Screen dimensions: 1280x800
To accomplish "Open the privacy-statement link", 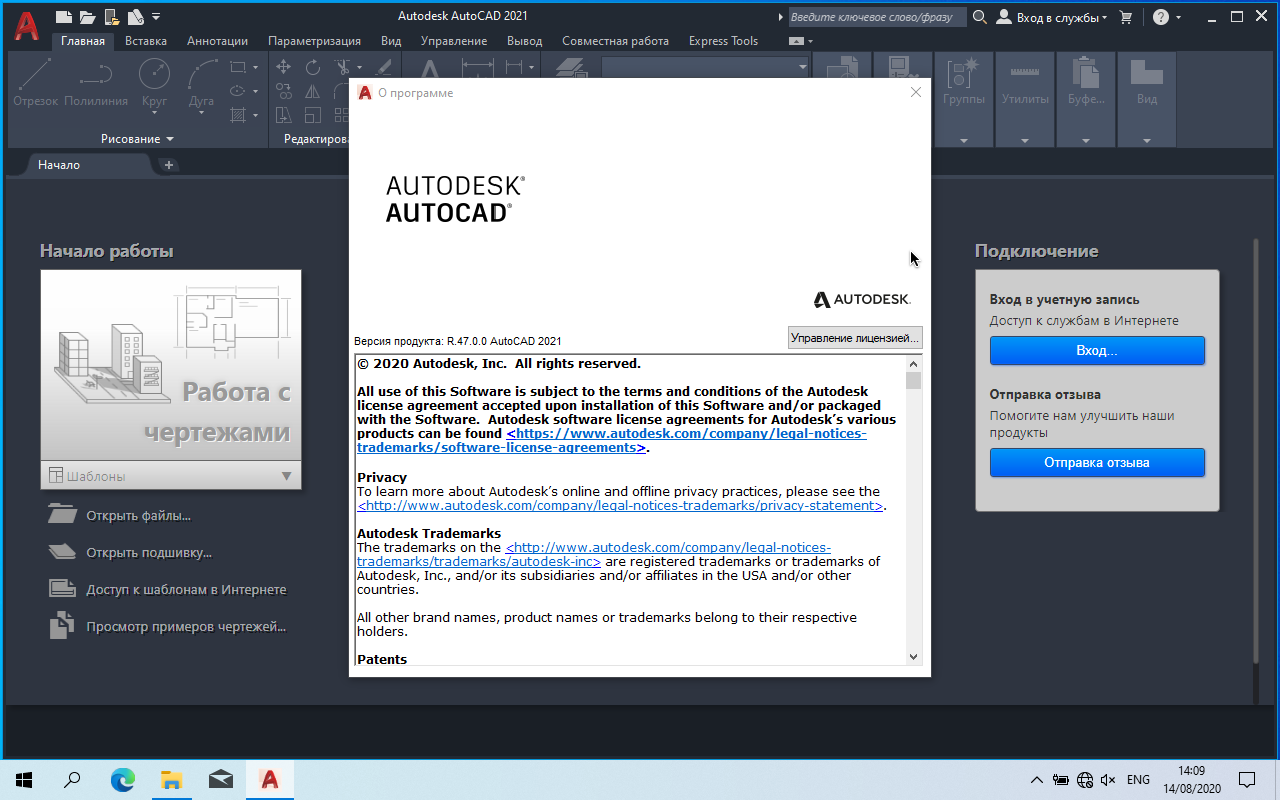I will click(x=620, y=506).
